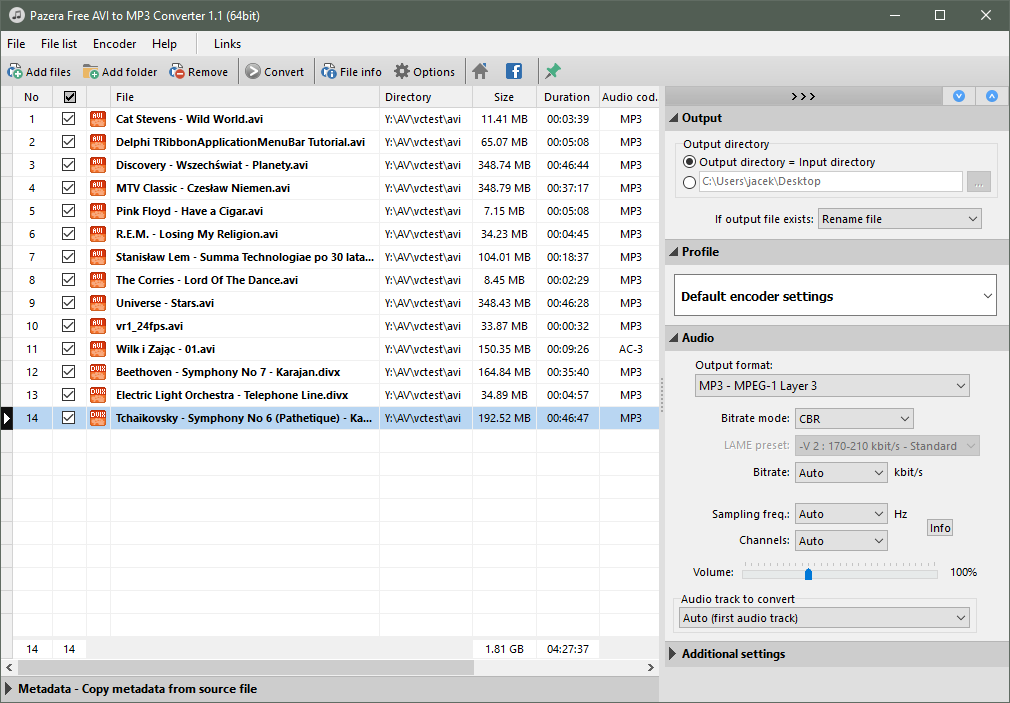
Task: Open the If output file exists dropdown
Action: pyautogui.click(x=900, y=219)
